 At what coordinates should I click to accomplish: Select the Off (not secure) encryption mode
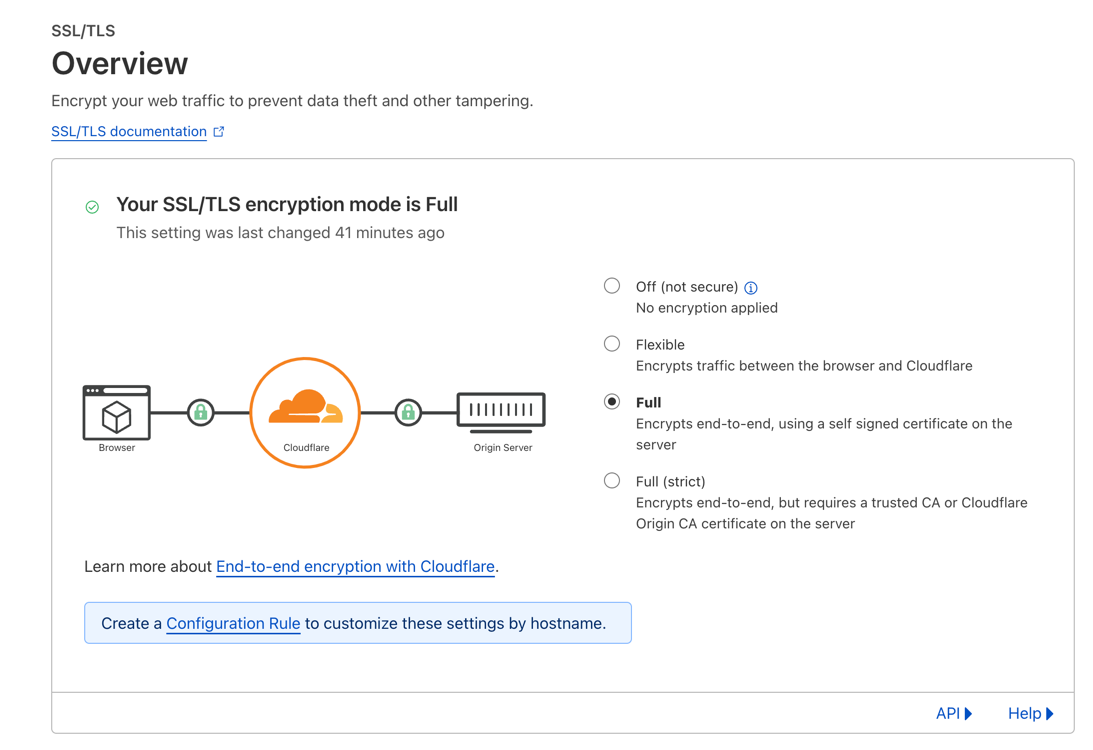tap(611, 285)
